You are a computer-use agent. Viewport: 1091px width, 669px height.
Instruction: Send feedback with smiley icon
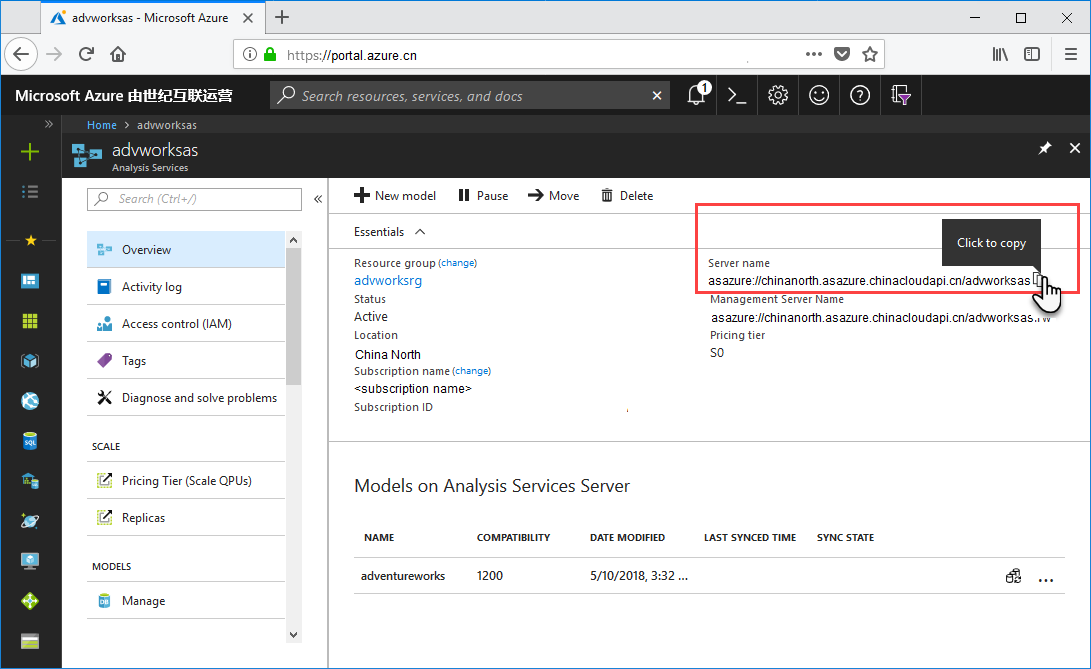click(x=819, y=95)
